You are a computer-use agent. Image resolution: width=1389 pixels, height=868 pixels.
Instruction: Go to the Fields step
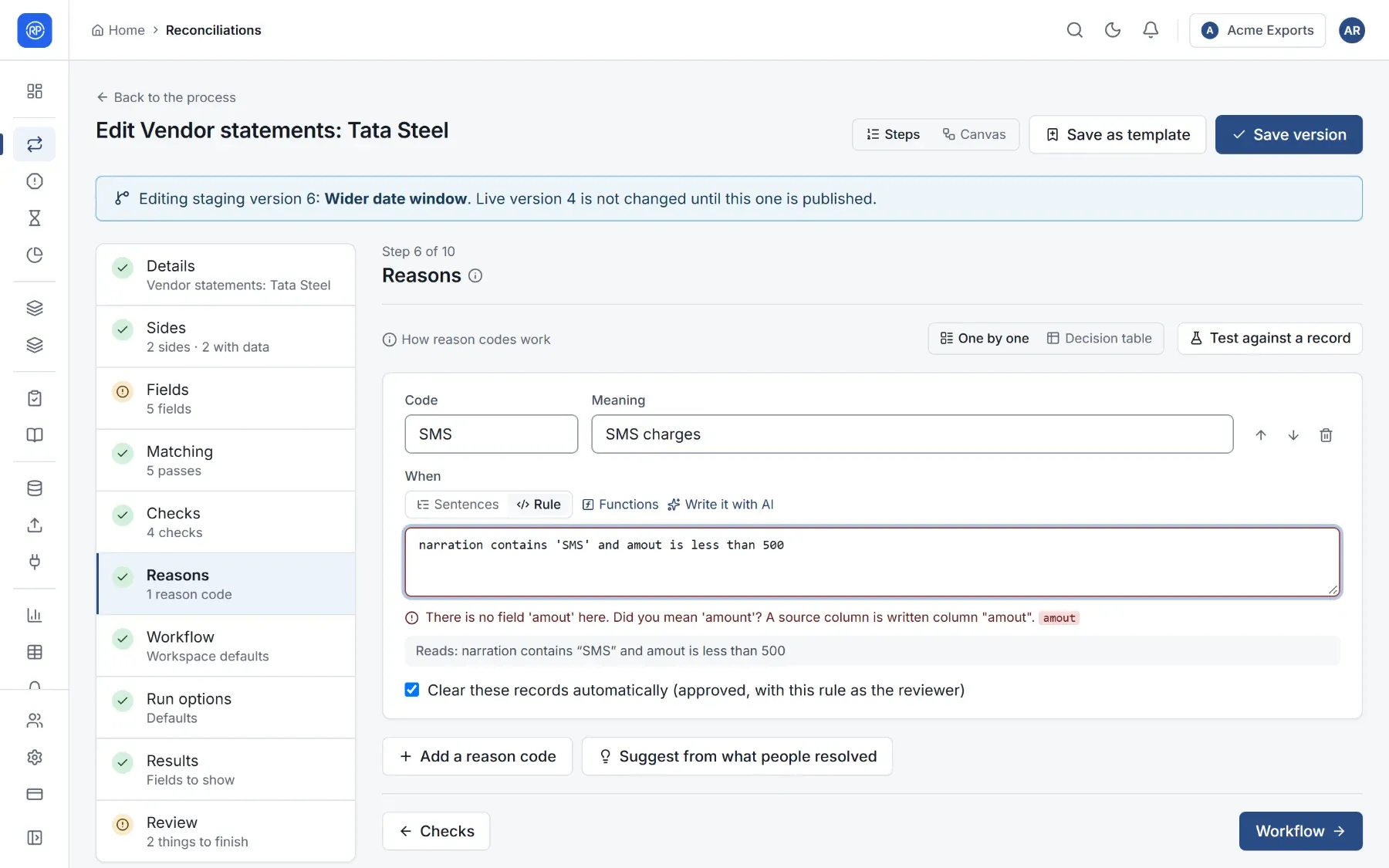[x=225, y=399]
